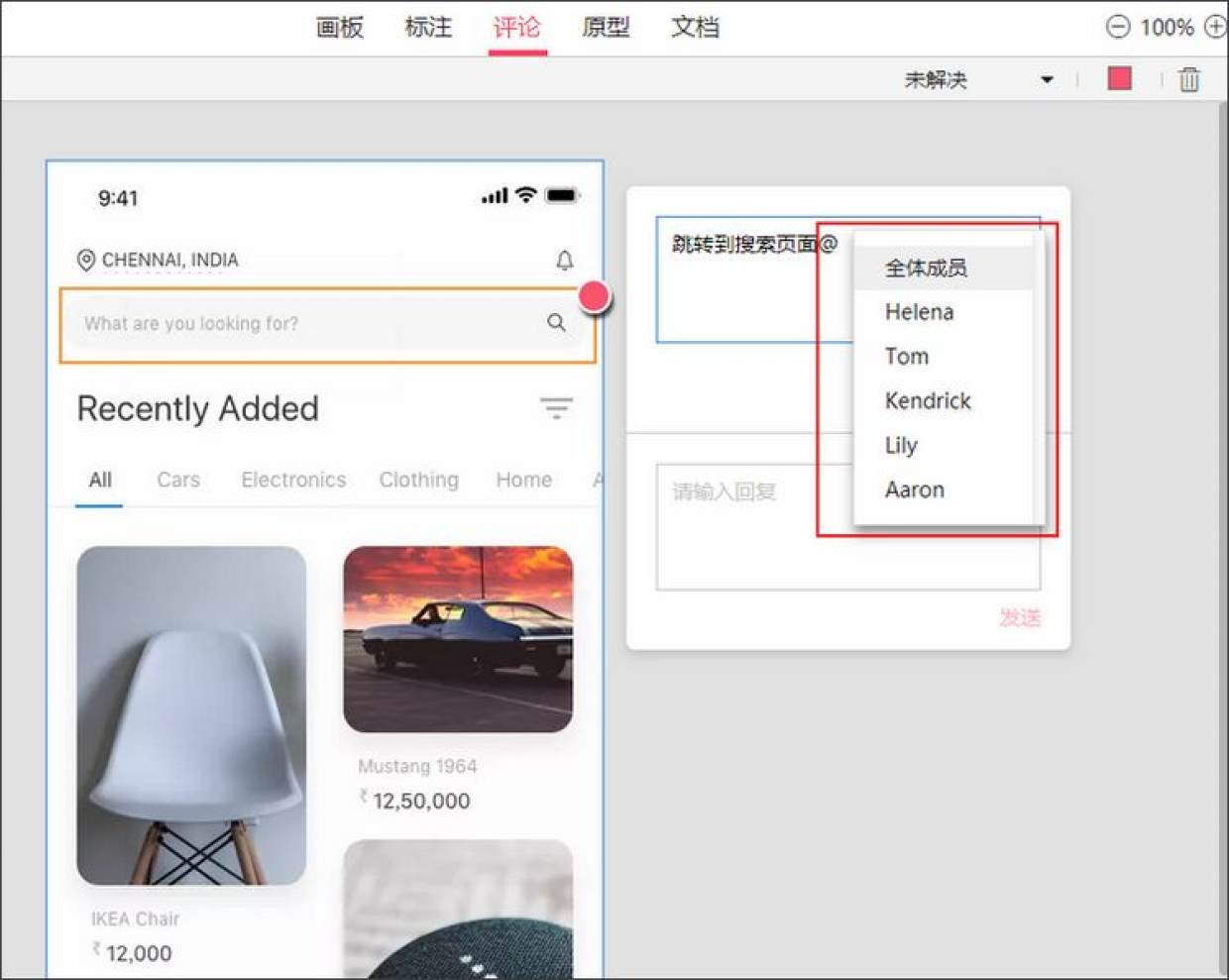Click the Recently Added heading
Viewport: 1229px width, 980px height.
[x=198, y=408]
